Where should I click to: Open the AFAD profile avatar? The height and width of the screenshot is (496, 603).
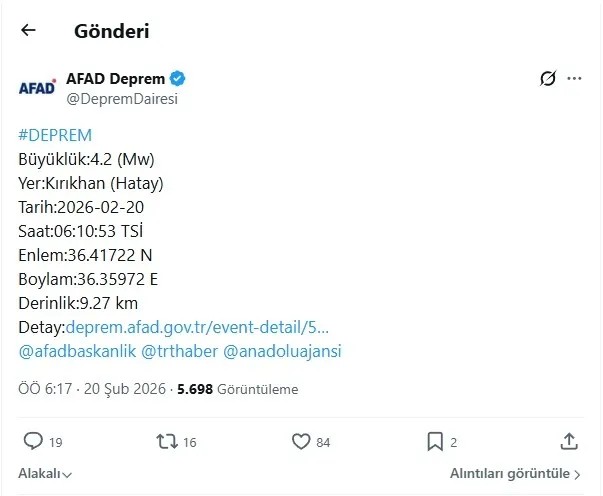coord(38,88)
